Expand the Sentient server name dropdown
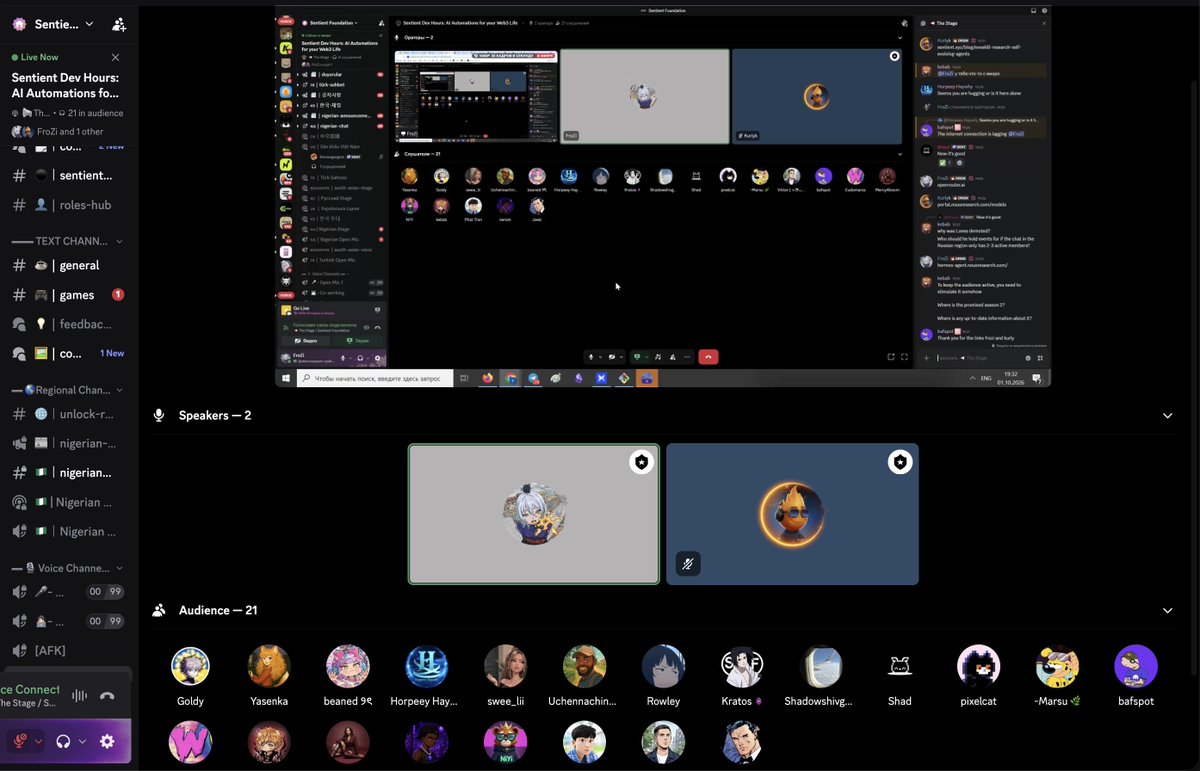This screenshot has width=1200, height=771. coord(90,24)
